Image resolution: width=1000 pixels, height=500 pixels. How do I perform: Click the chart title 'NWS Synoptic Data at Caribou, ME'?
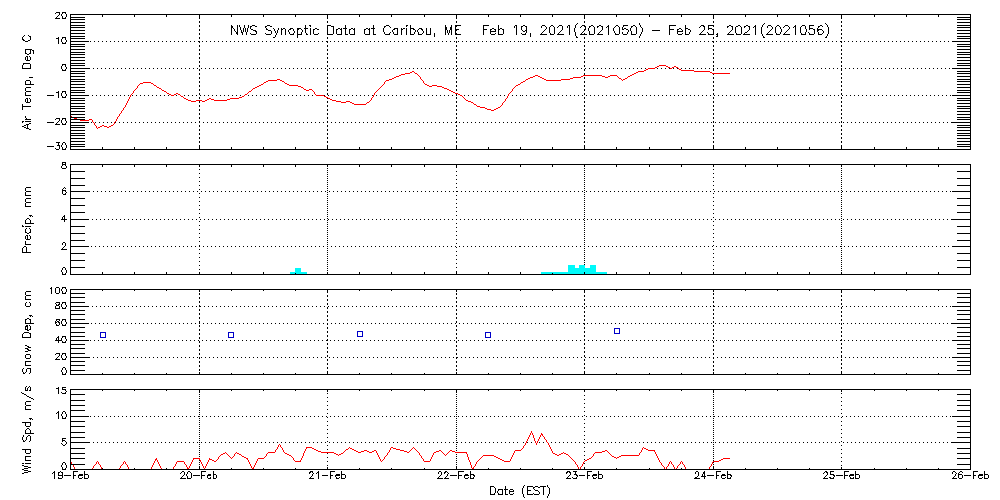(x=346, y=30)
